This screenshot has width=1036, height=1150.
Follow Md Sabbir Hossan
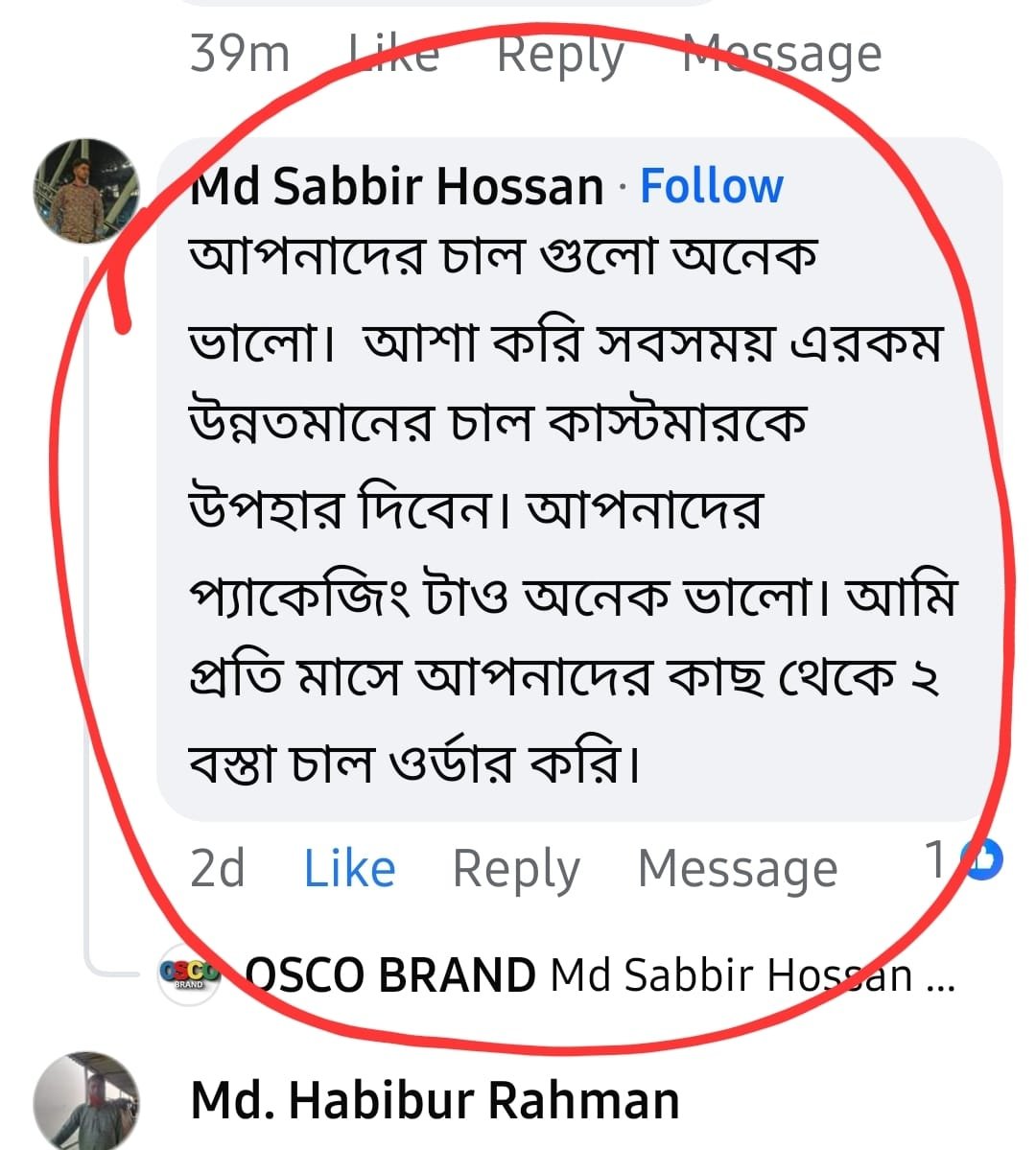711,186
